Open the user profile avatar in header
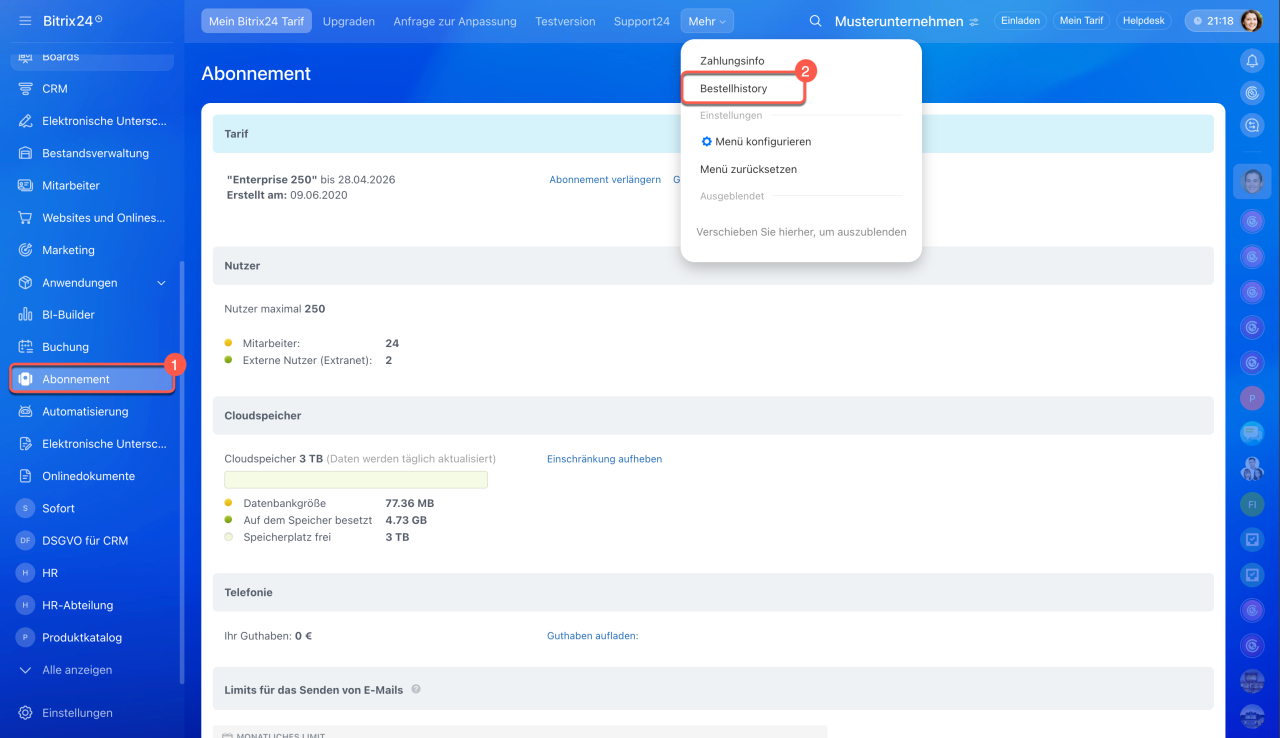The width and height of the screenshot is (1280, 738). tap(1251, 21)
